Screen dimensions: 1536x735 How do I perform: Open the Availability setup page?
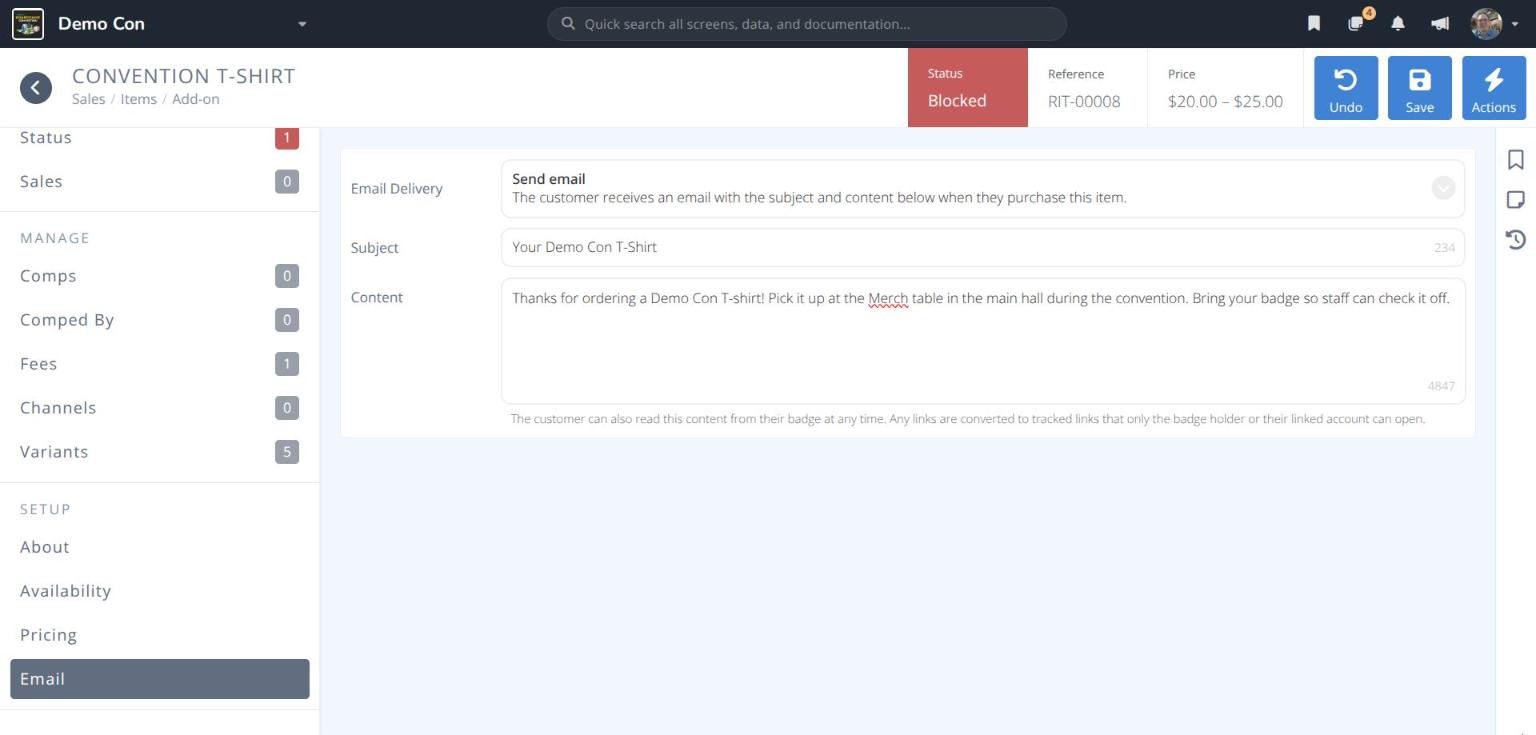point(160,591)
